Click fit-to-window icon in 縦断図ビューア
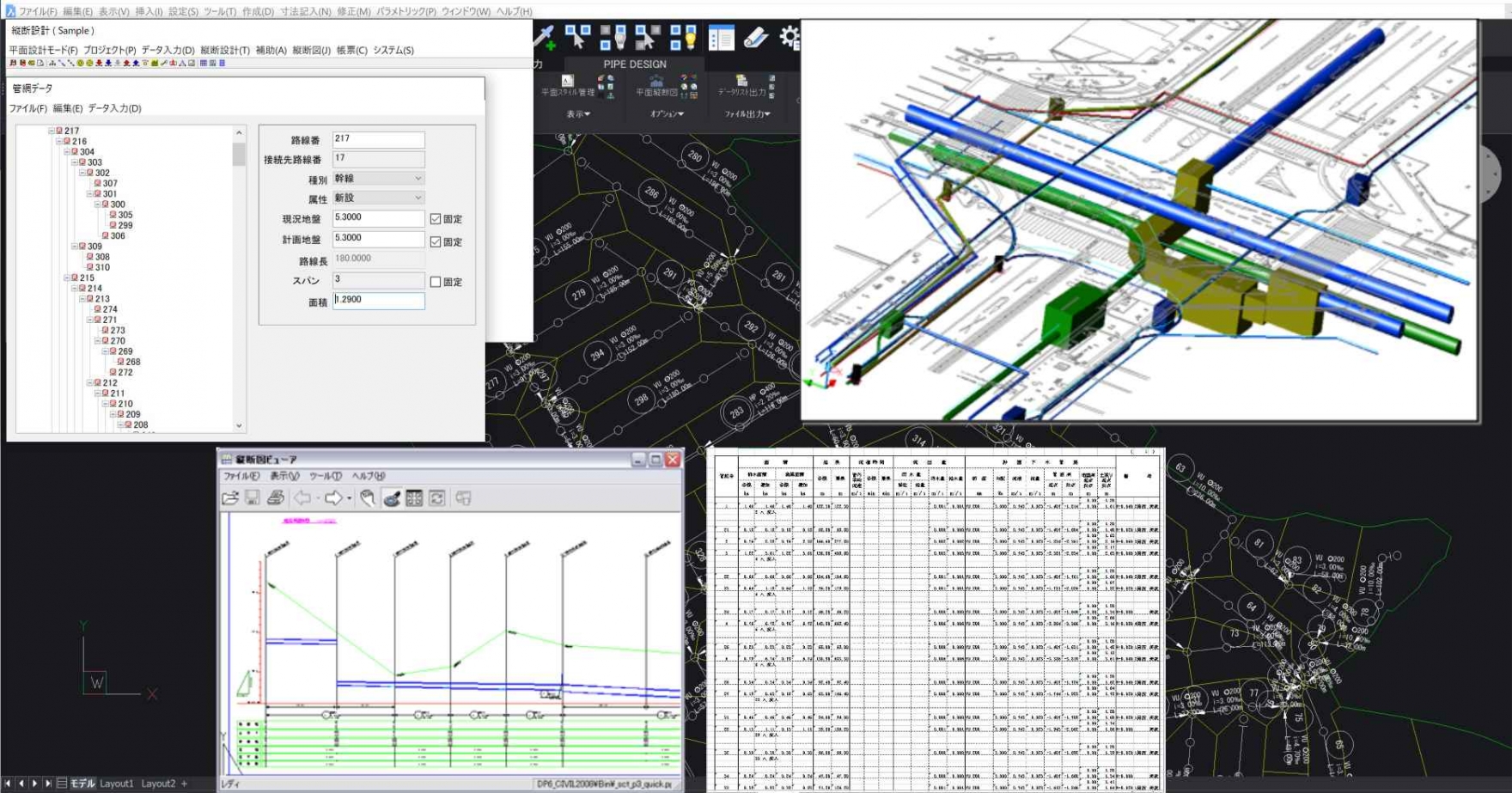1512x793 pixels. click(x=414, y=498)
